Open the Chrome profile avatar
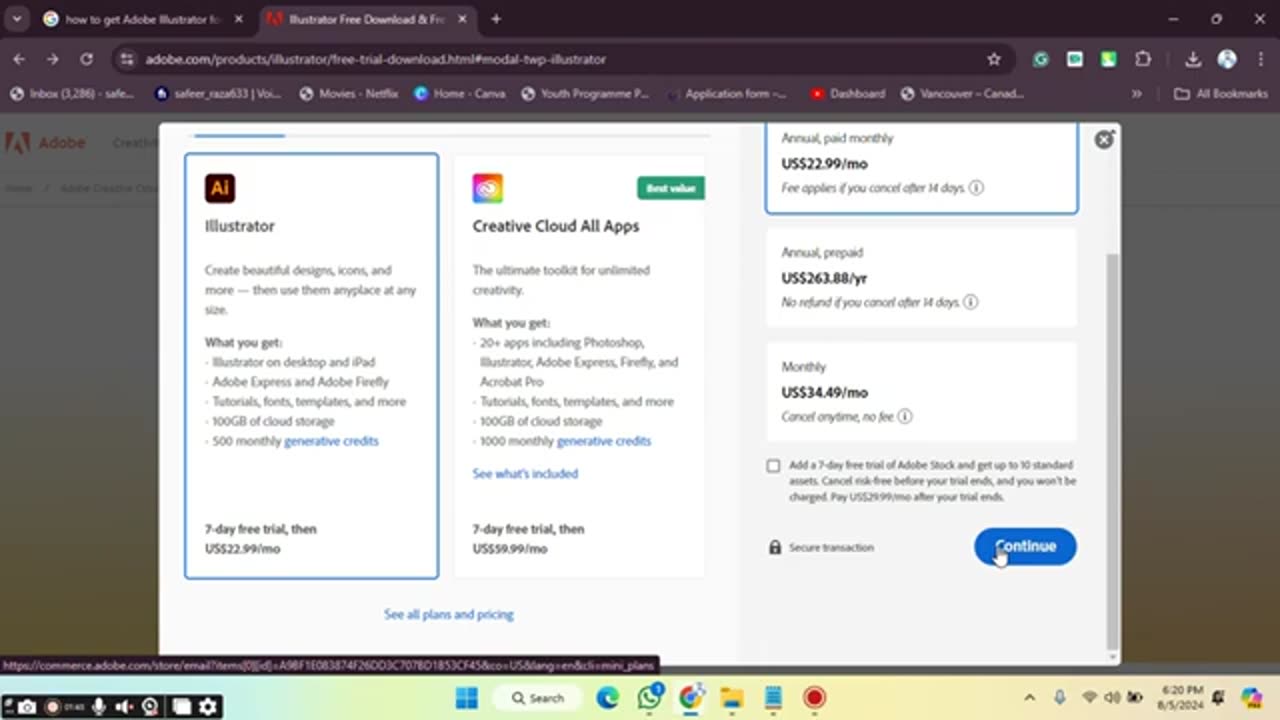This screenshot has width=1280, height=720. (1227, 59)
